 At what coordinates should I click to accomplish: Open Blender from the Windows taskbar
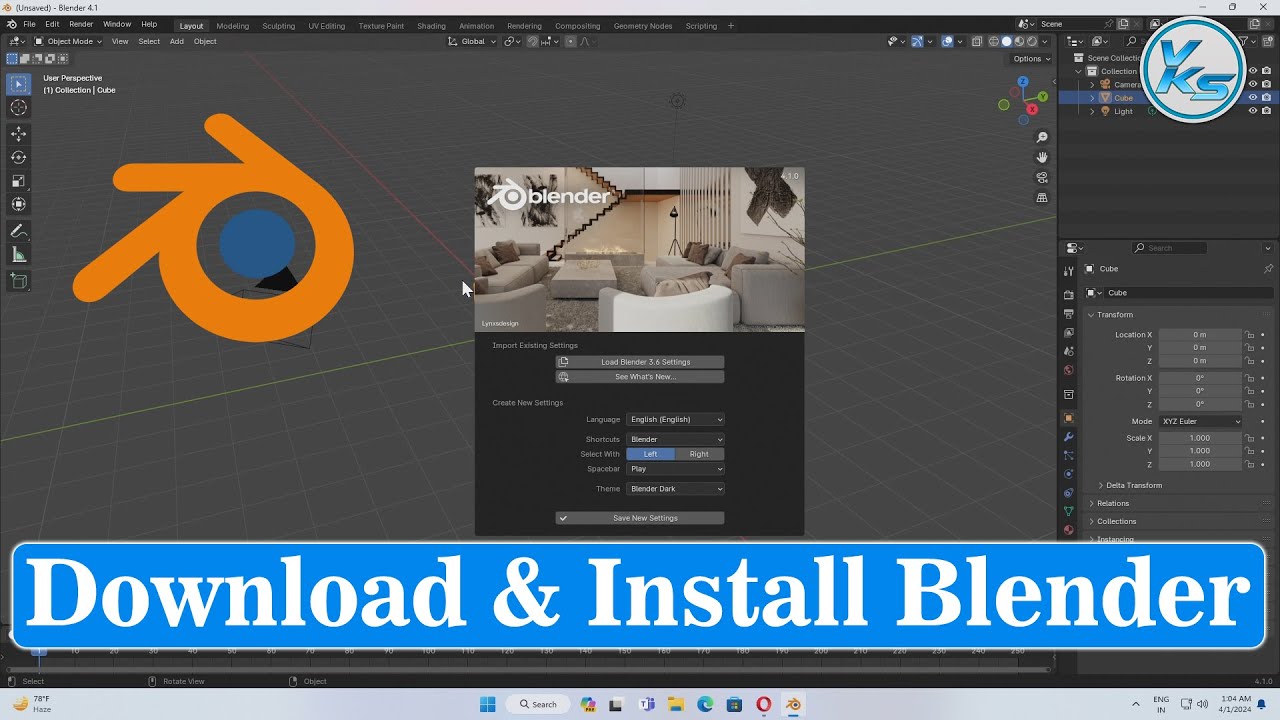[793, 704]
